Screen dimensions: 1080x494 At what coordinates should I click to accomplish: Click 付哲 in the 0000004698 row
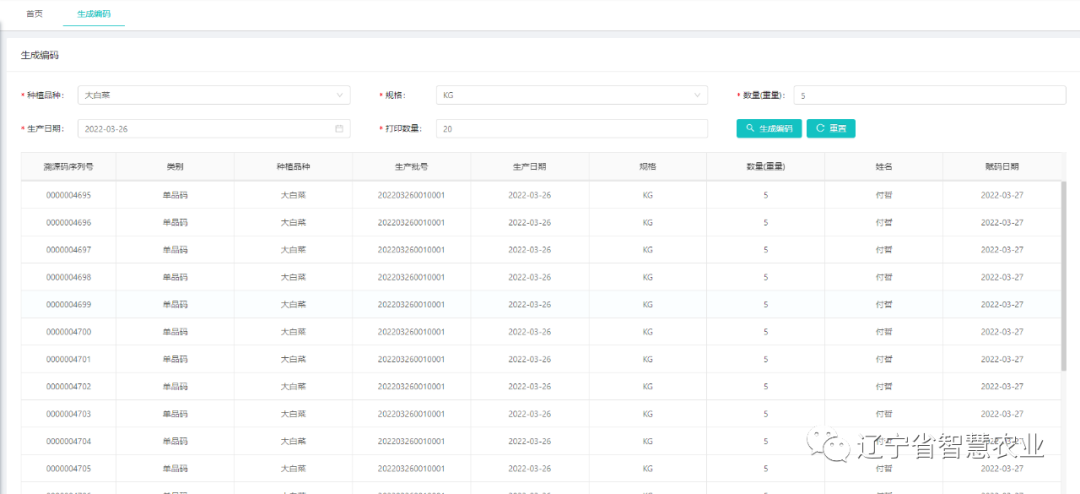click(884, 277)
